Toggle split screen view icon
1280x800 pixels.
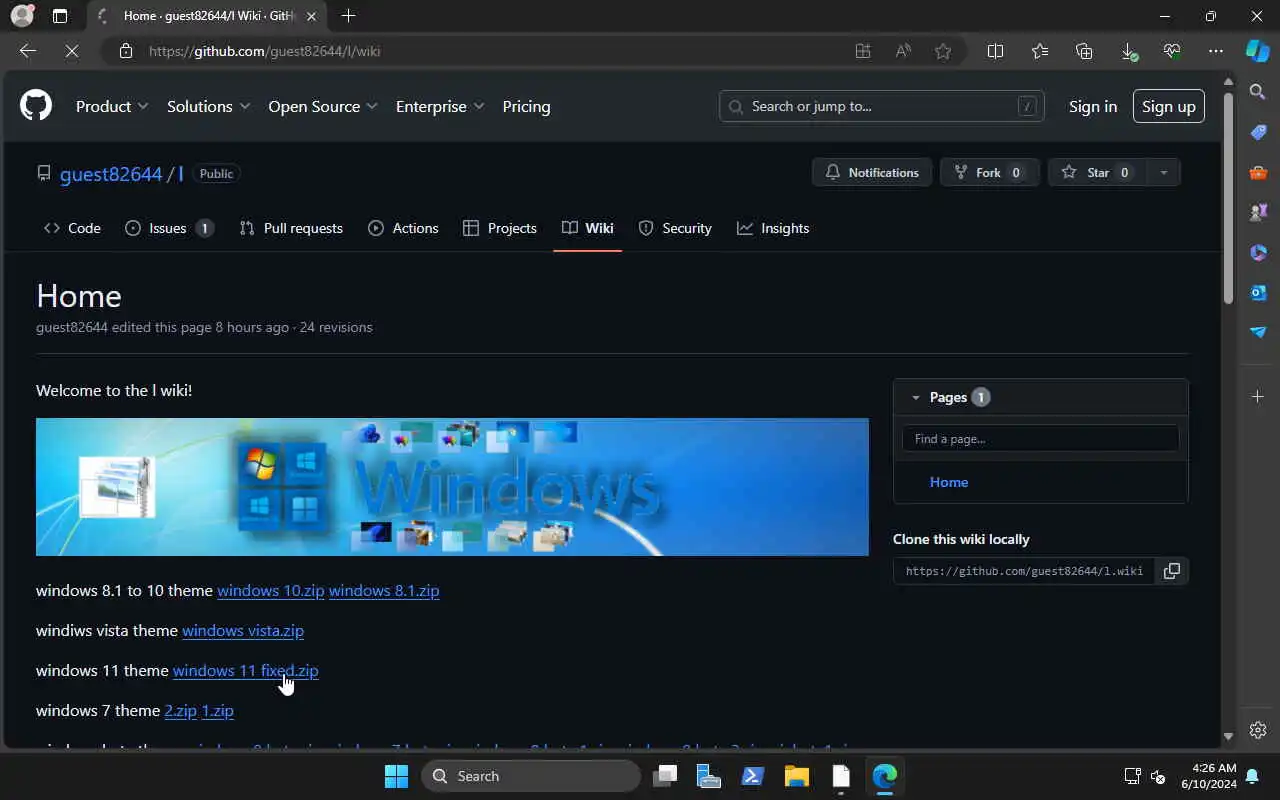pos(995,51)
